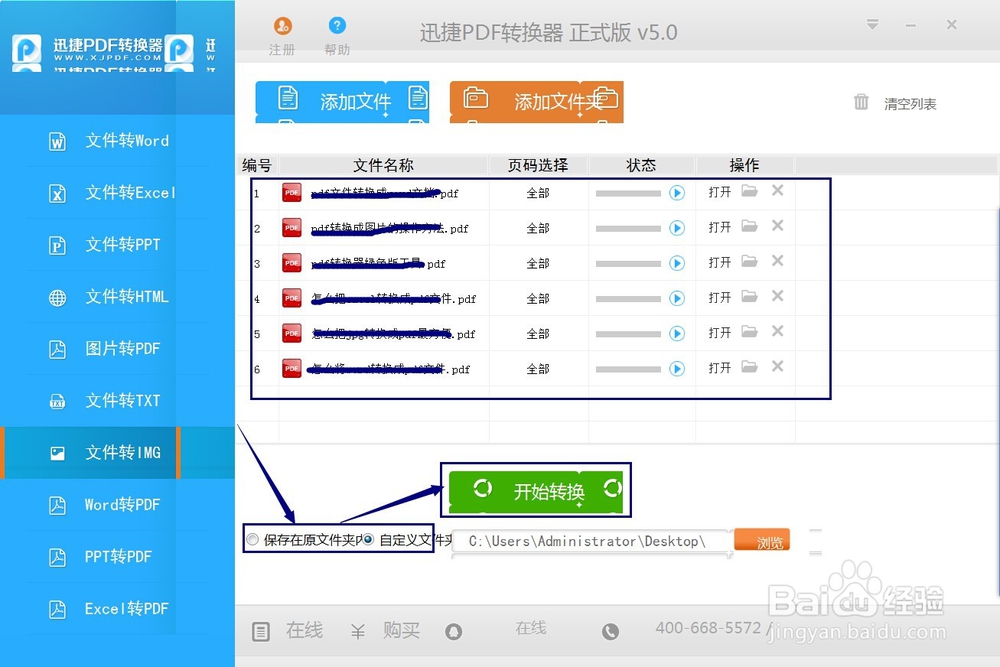Open 购买 purchase link at bottom

(401, 630)
